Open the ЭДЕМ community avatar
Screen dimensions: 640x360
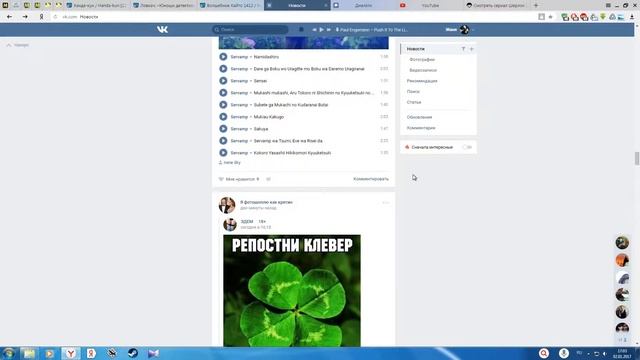click(x=230, y=224)
